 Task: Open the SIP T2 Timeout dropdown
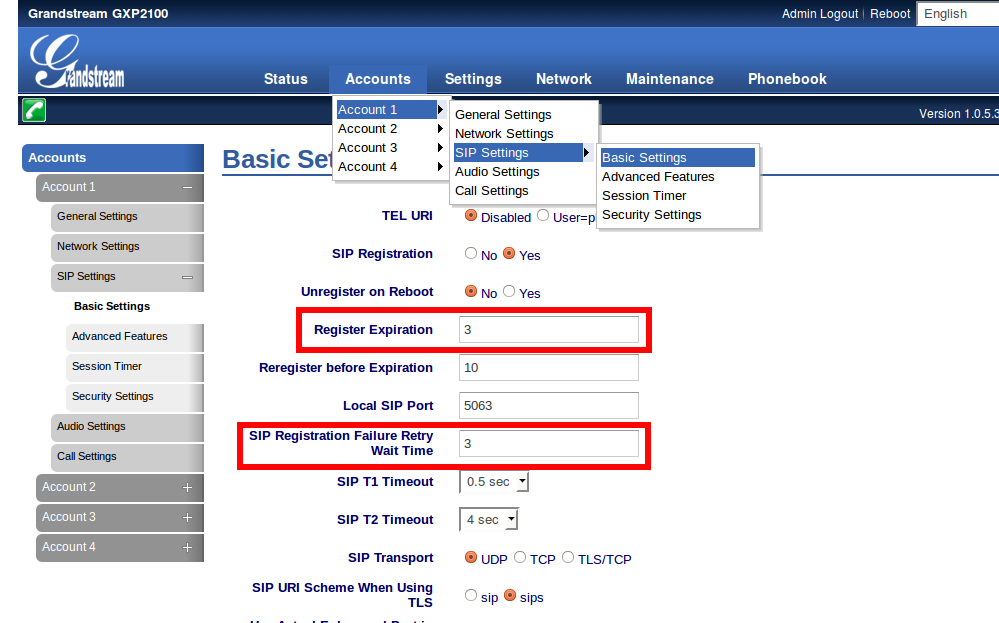[489, 520]
